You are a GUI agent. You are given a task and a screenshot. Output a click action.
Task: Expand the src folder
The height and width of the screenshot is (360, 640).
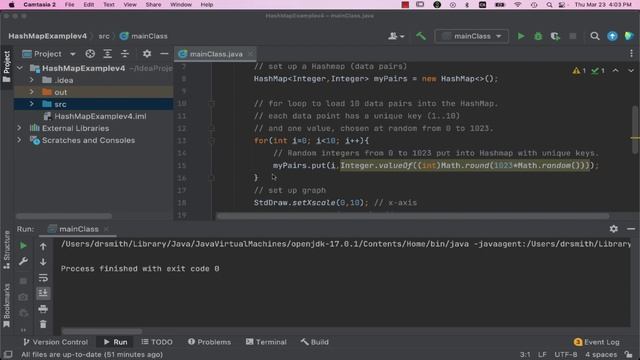coord(32,104)
